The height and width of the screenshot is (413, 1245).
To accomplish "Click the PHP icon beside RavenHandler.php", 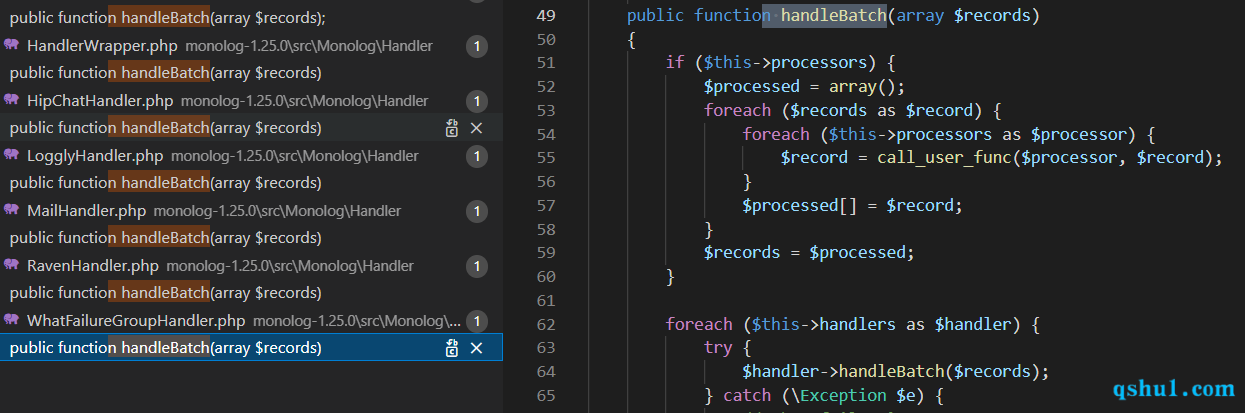I will (x=12, y=265).
